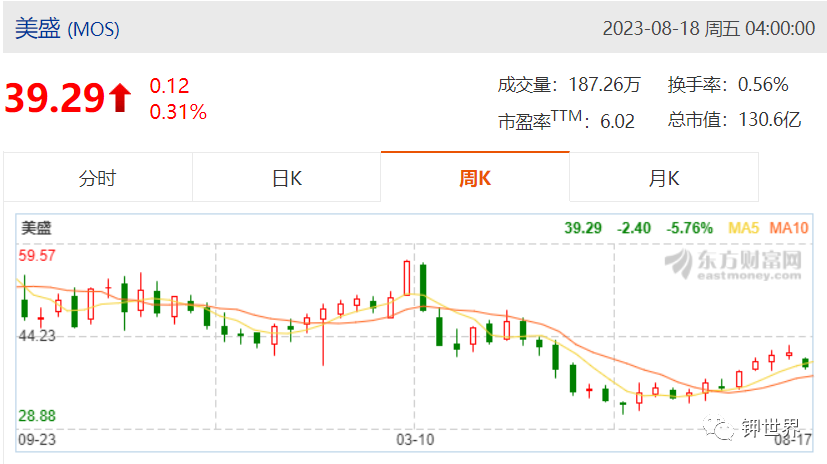Switch to the 月K tab
Image resolution: width=827 pixels, height=464 pixels.
point(664,178)
